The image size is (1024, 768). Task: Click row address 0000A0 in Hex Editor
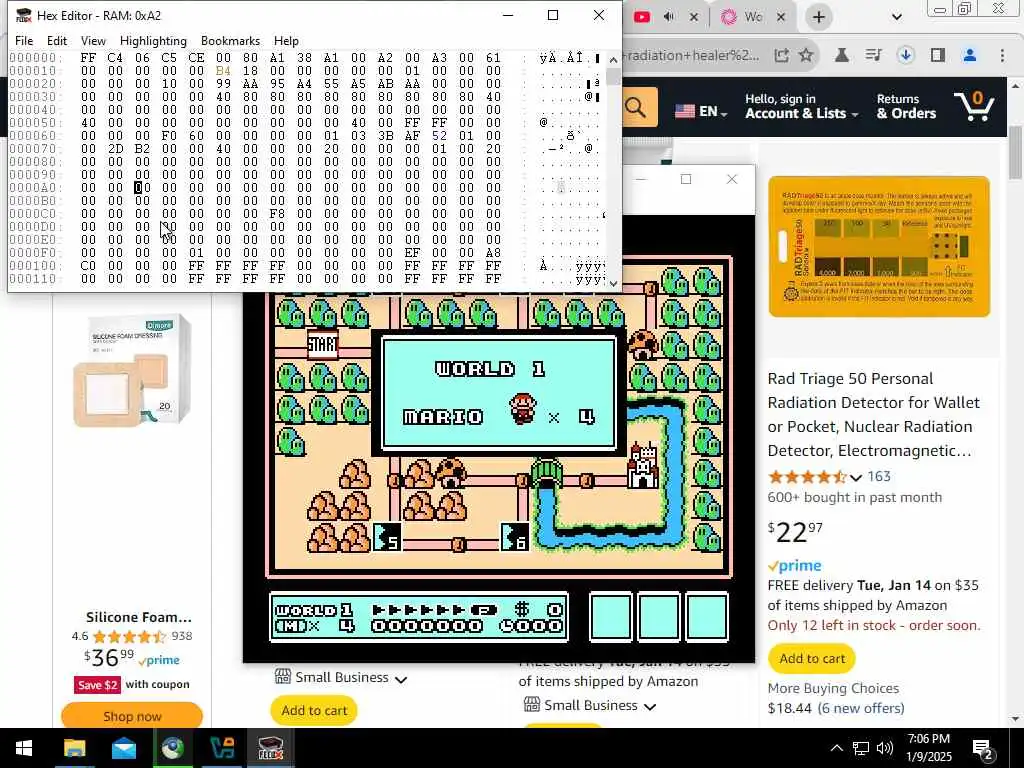pos(35,187)
